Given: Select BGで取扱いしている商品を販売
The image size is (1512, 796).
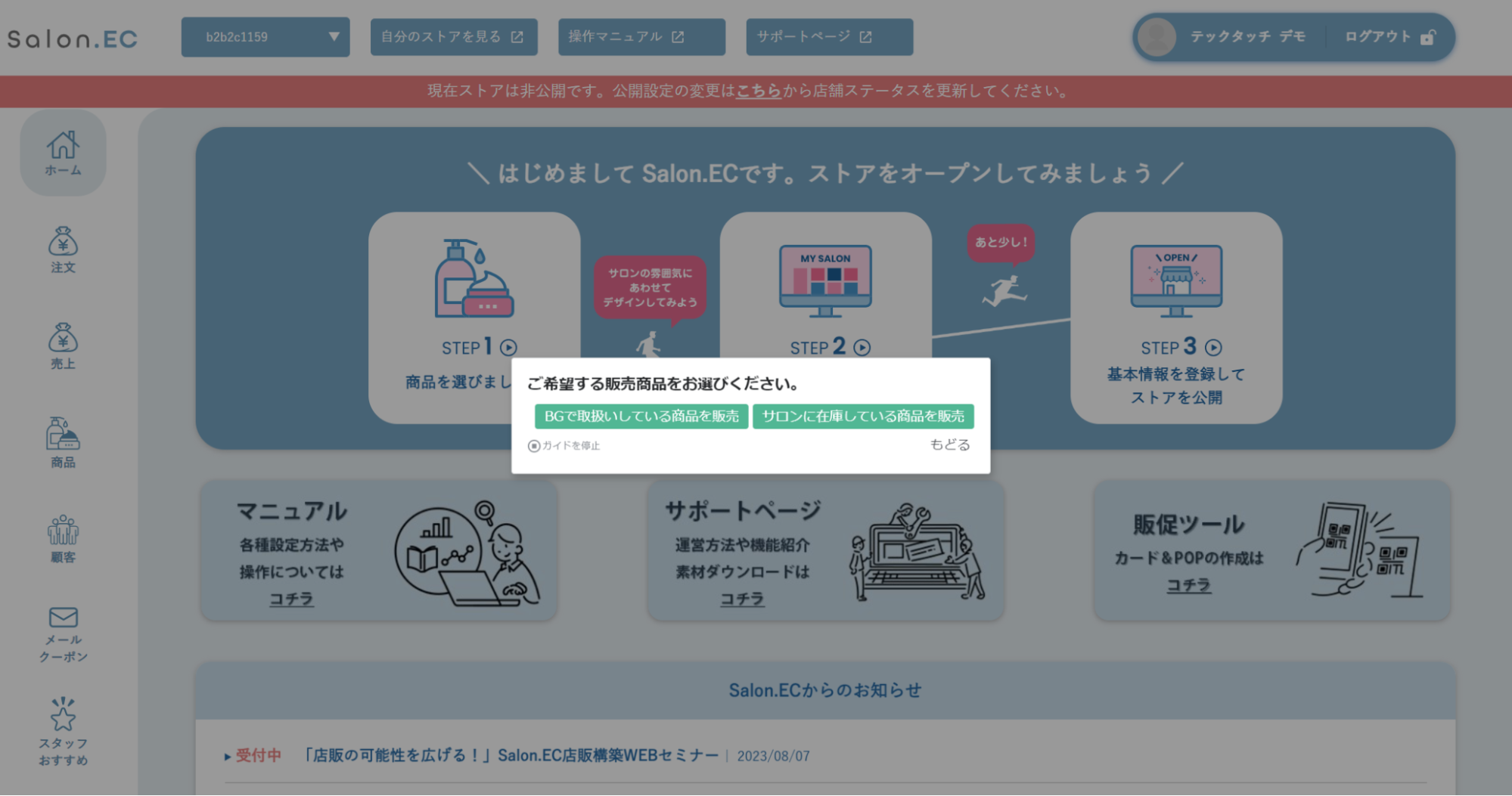Looking at the screenshot, I should (641, 417).
